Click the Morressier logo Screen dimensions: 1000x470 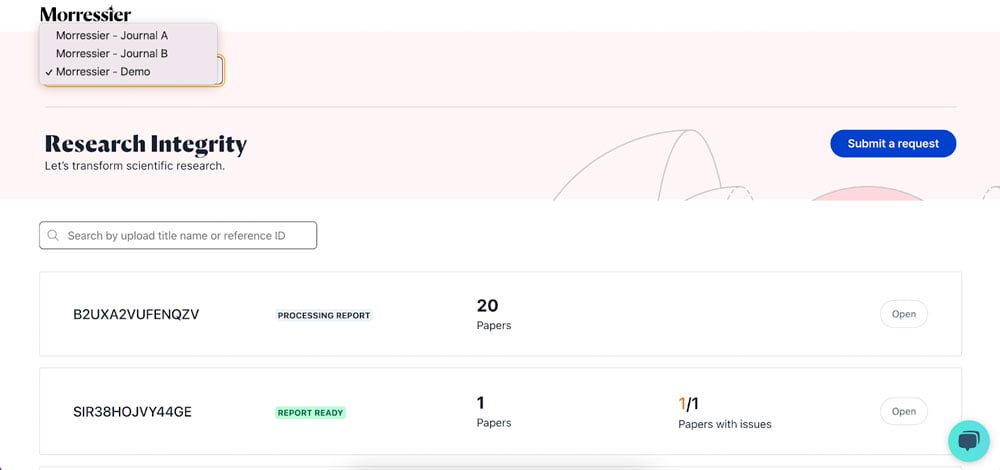point(85,13)
